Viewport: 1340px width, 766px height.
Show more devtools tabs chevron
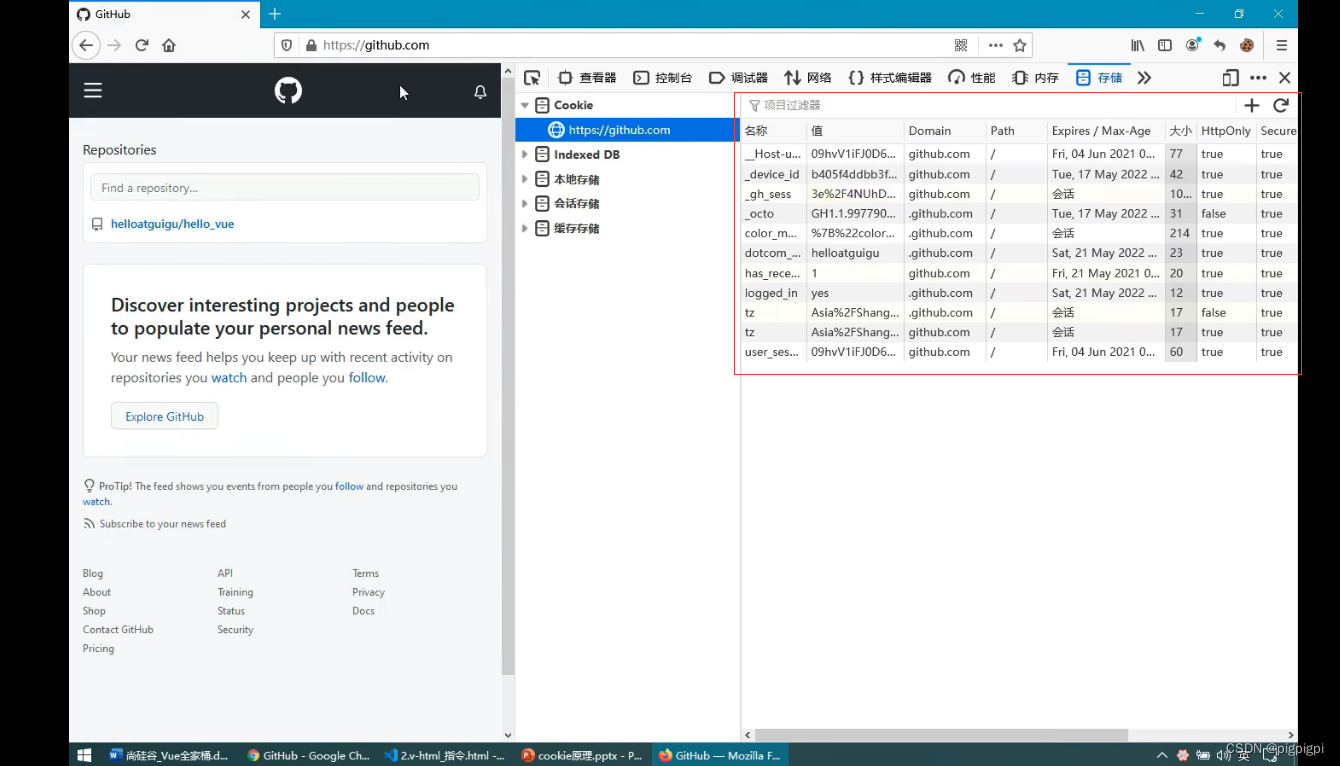pos(1144,77)
